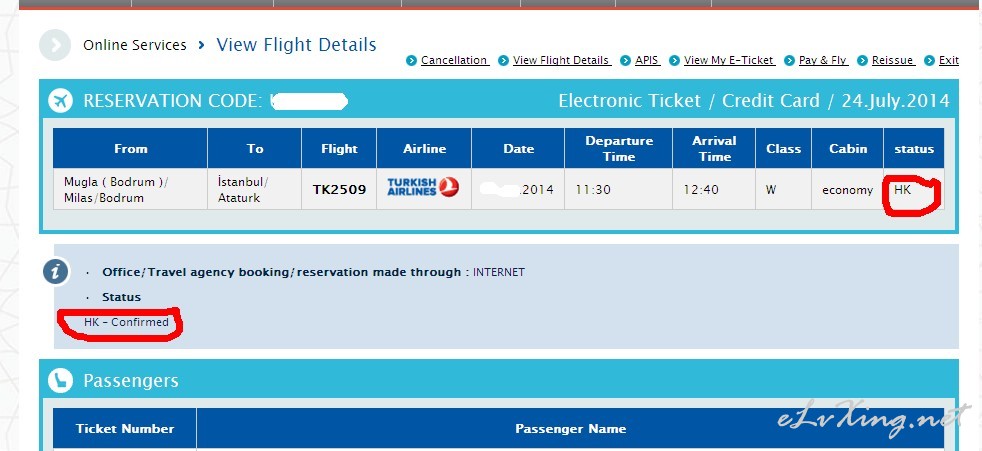Image resolution: width=982 pixels, height=451 pixels.
Task: Click the airplane icon next to Reservation Code
Action: click(x=60, y=100)
